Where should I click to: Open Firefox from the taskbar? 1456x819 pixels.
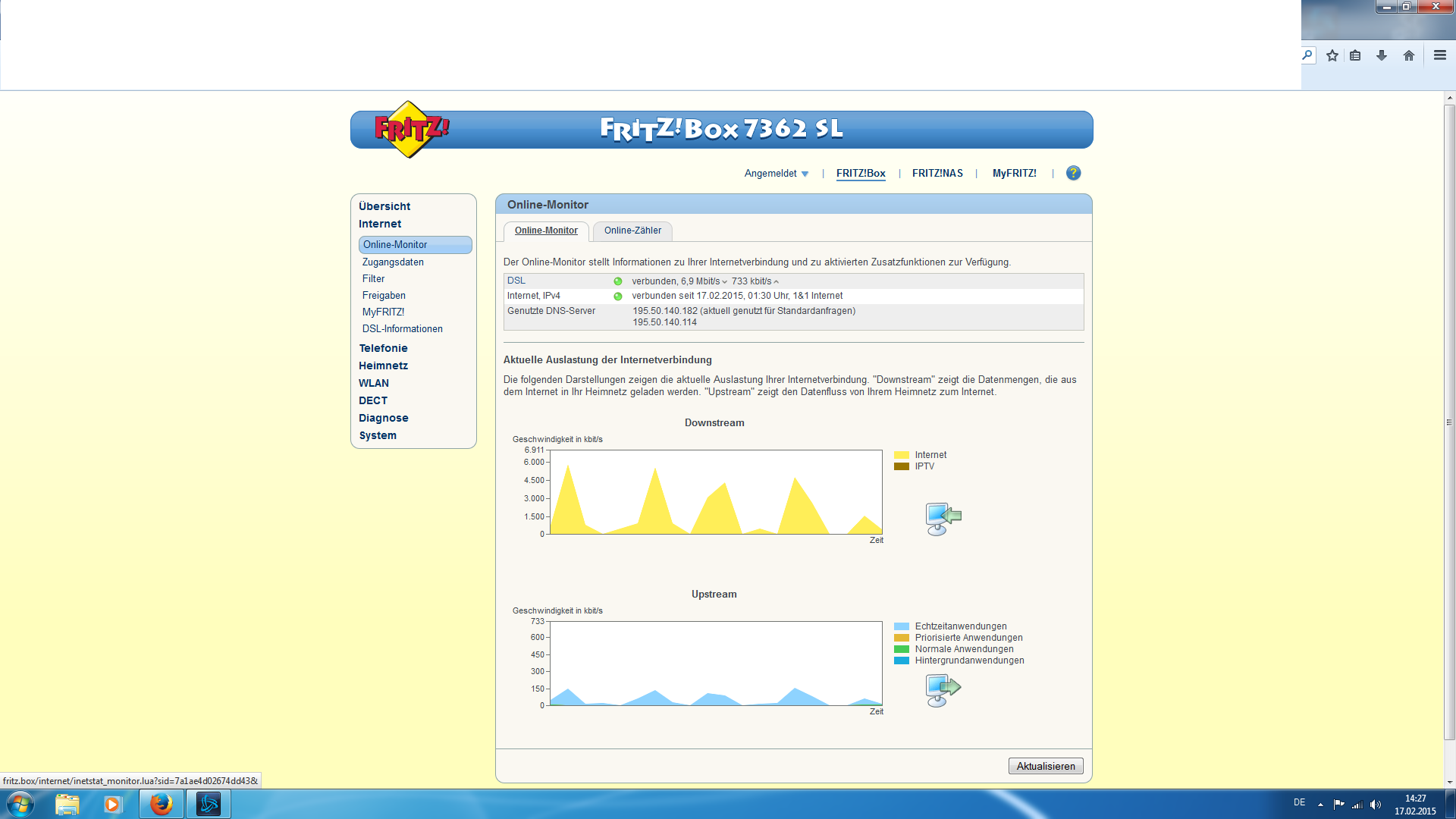point(161,804)
